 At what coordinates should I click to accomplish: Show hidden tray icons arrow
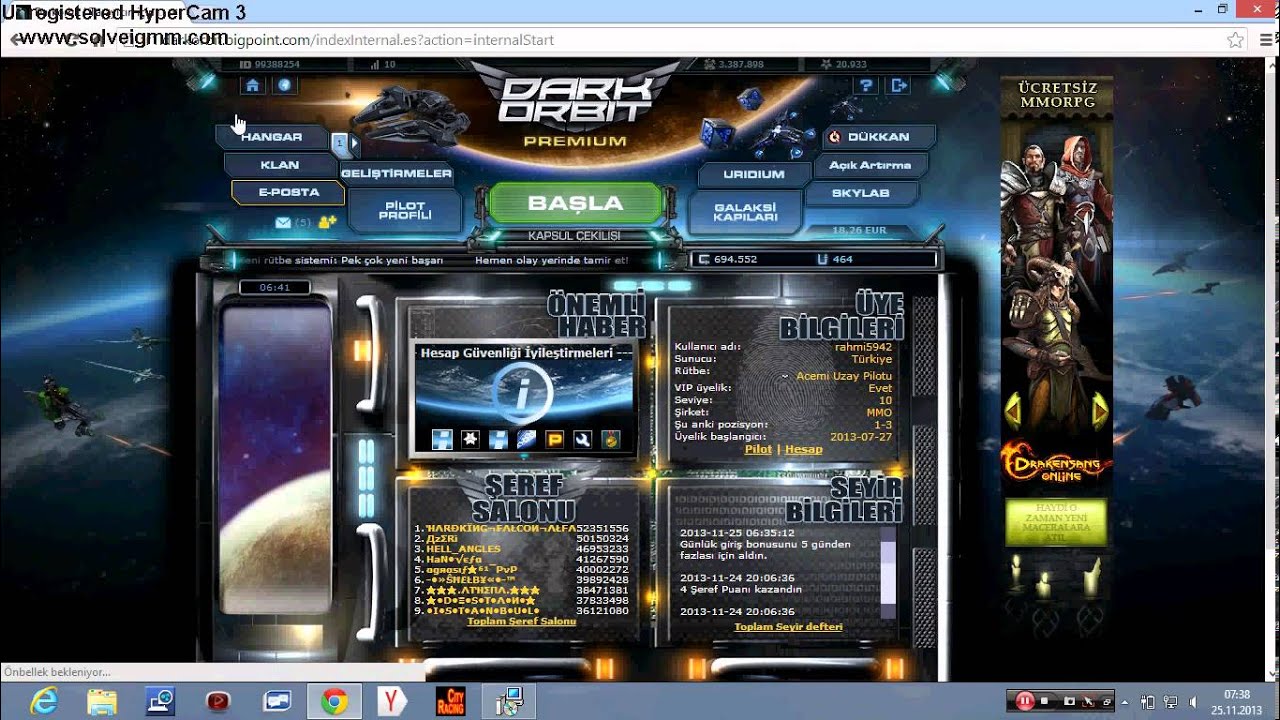[x=1125, y=702]
